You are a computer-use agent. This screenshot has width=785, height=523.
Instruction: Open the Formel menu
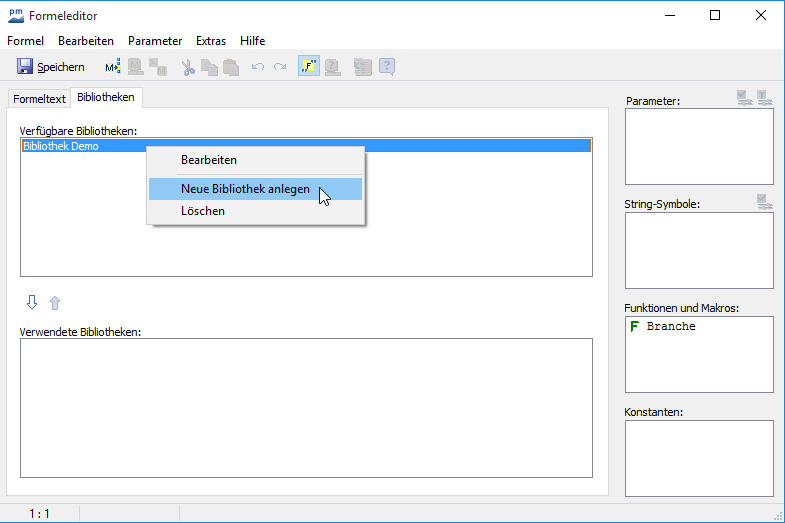25,41
